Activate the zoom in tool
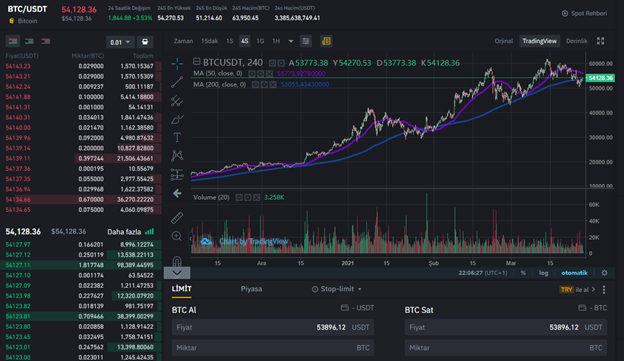This screenshot has height=361, width=624. [177, 236]
